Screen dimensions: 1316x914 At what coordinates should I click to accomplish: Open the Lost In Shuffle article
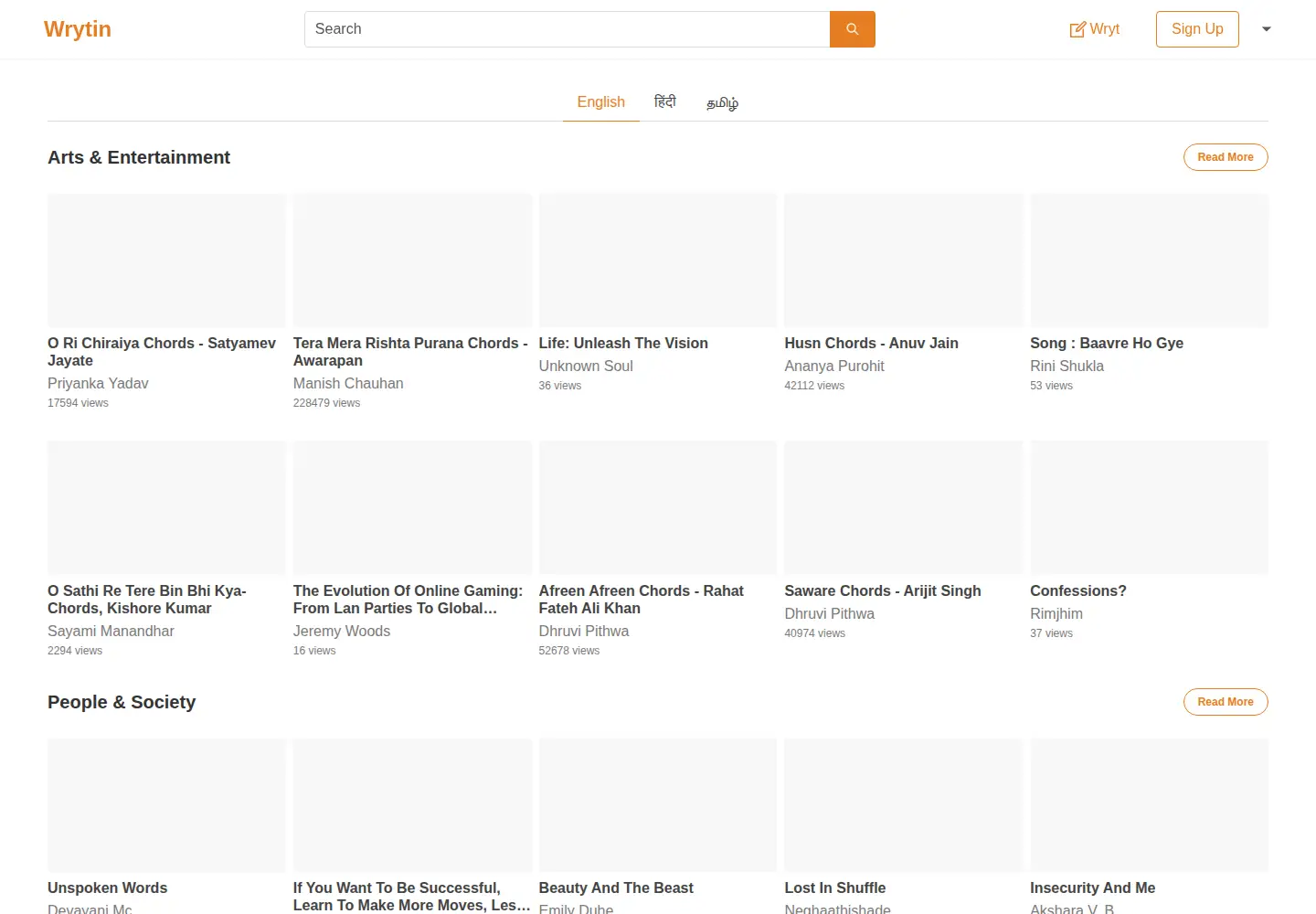(x=835, y=888)
